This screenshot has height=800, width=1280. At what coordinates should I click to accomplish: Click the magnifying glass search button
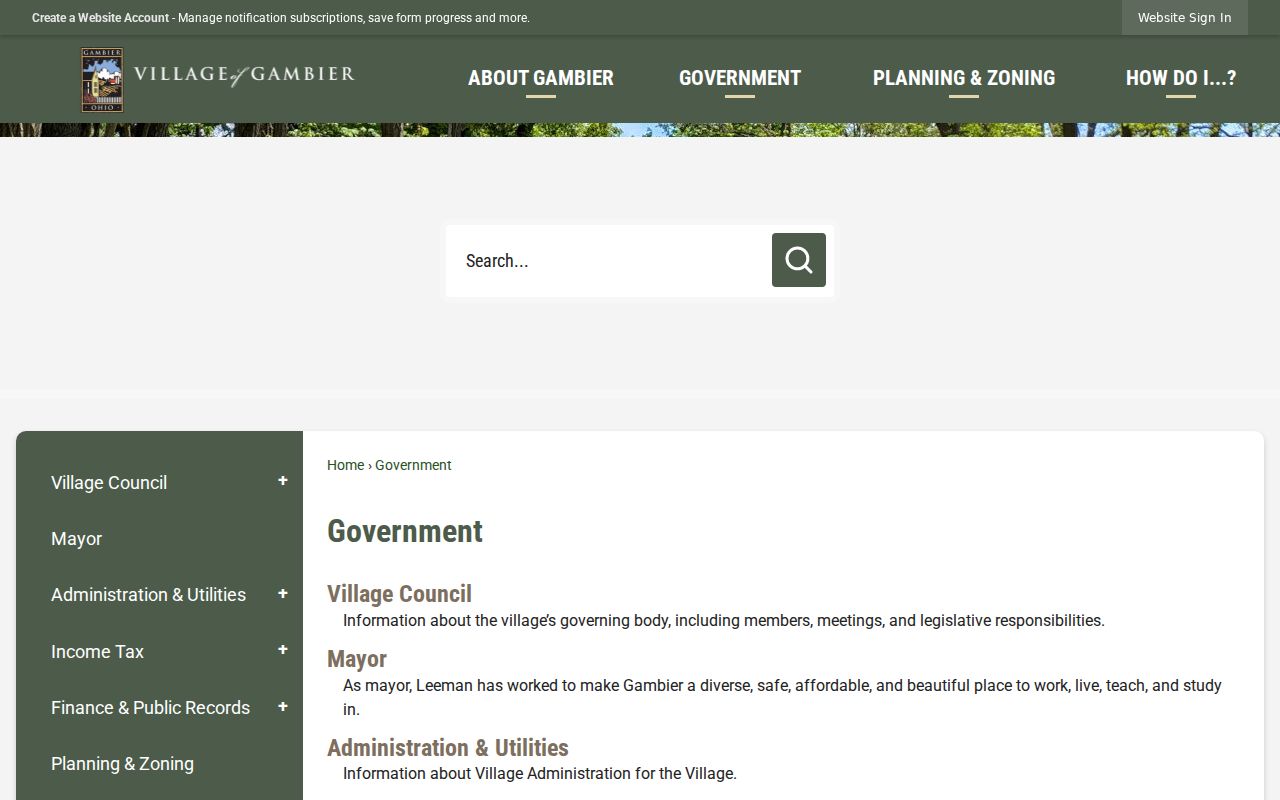799,260
